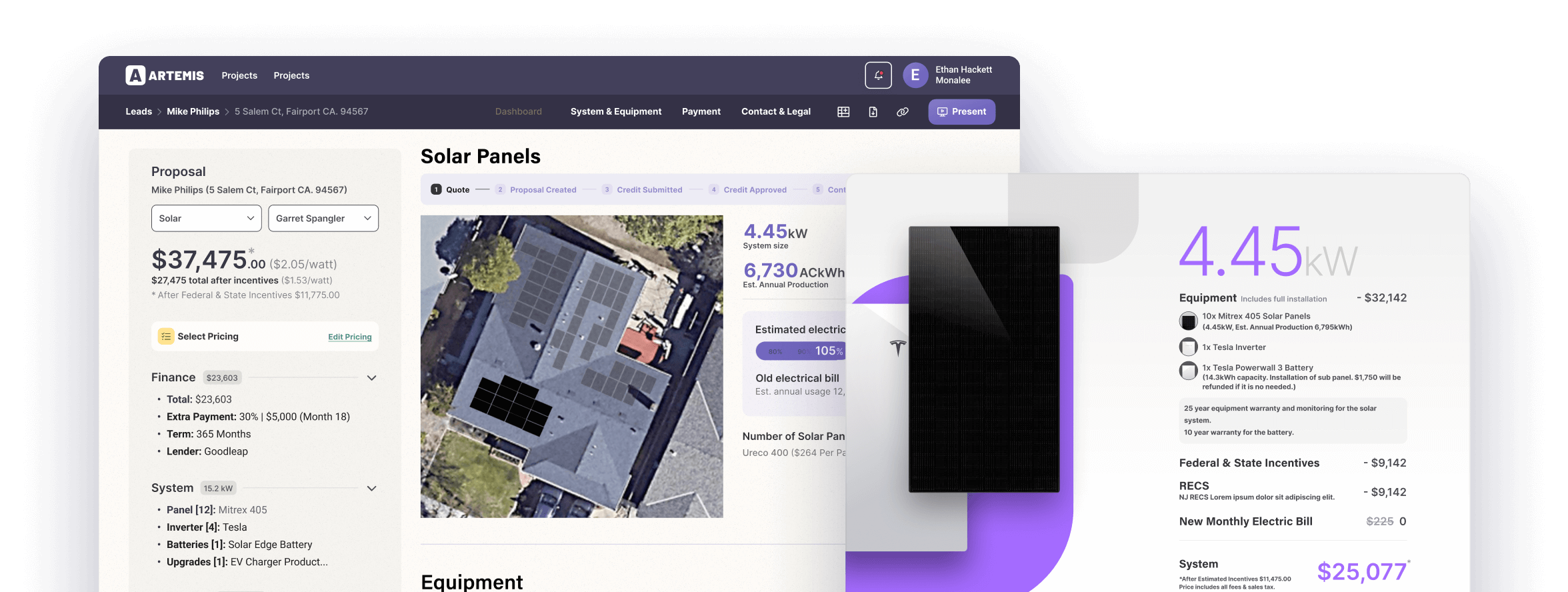The image size is (1568, 592).
Task: Click the 15.2 kW System badge
Action: point(219,489)
